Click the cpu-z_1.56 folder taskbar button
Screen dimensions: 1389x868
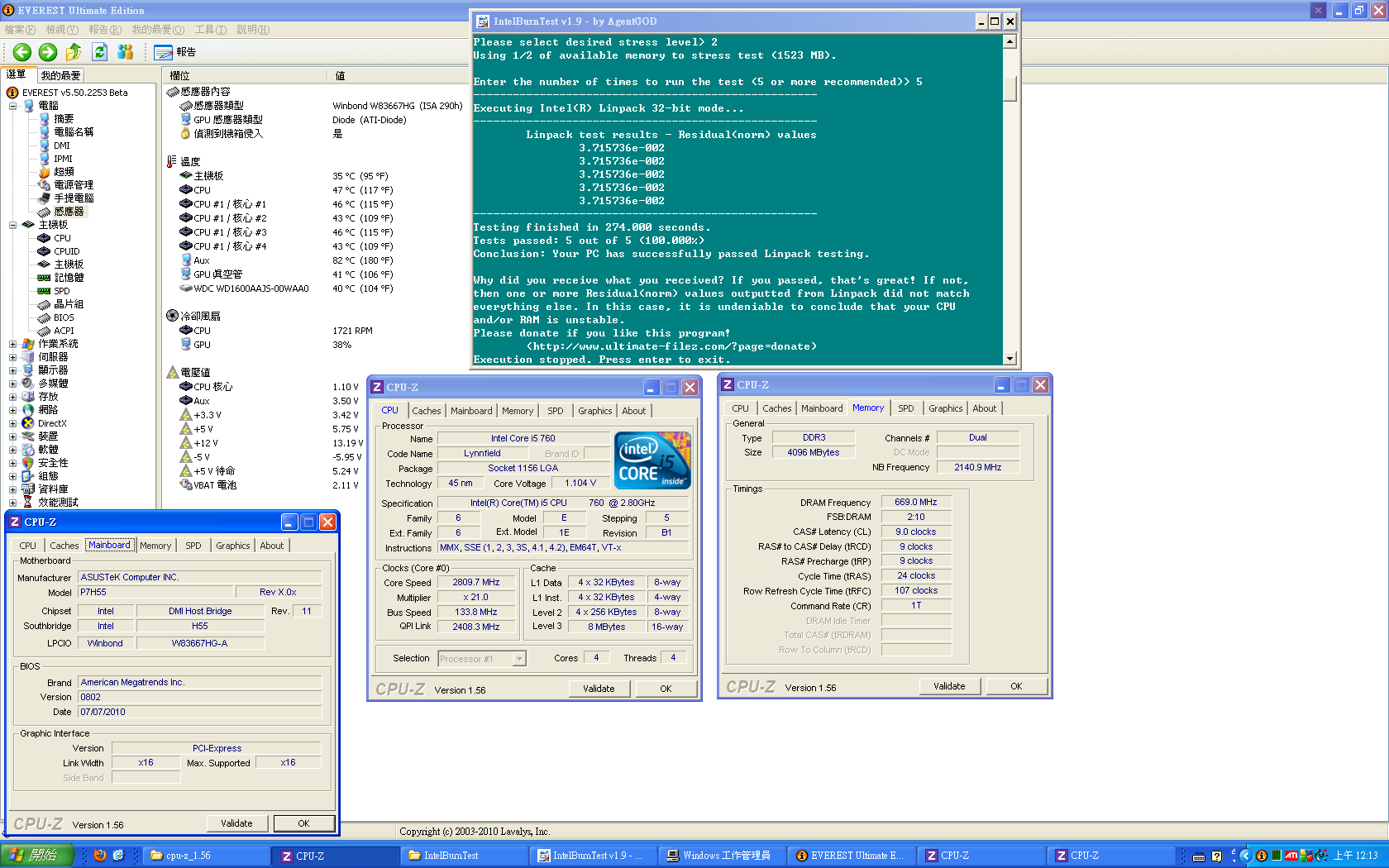[x=208, y=856]
